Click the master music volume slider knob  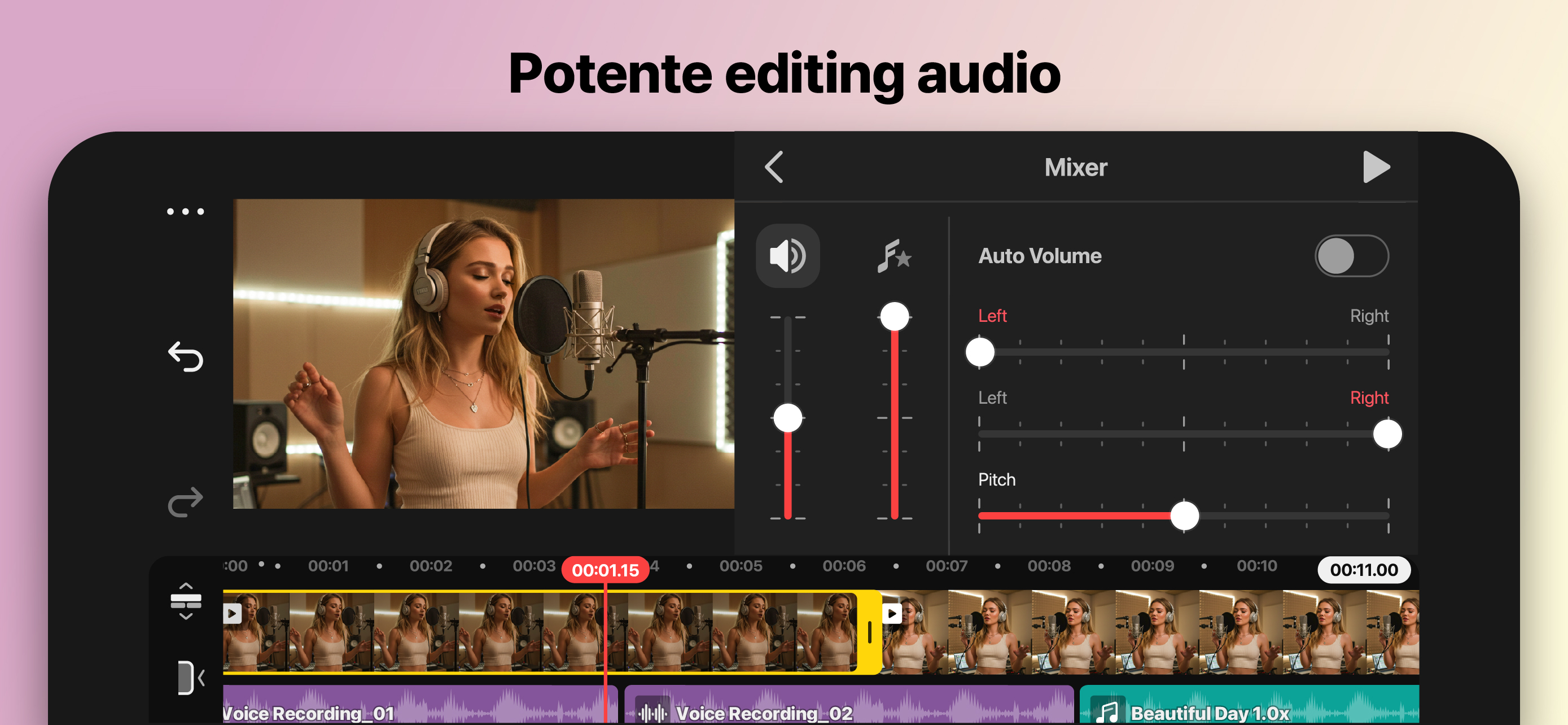(894, 317)
